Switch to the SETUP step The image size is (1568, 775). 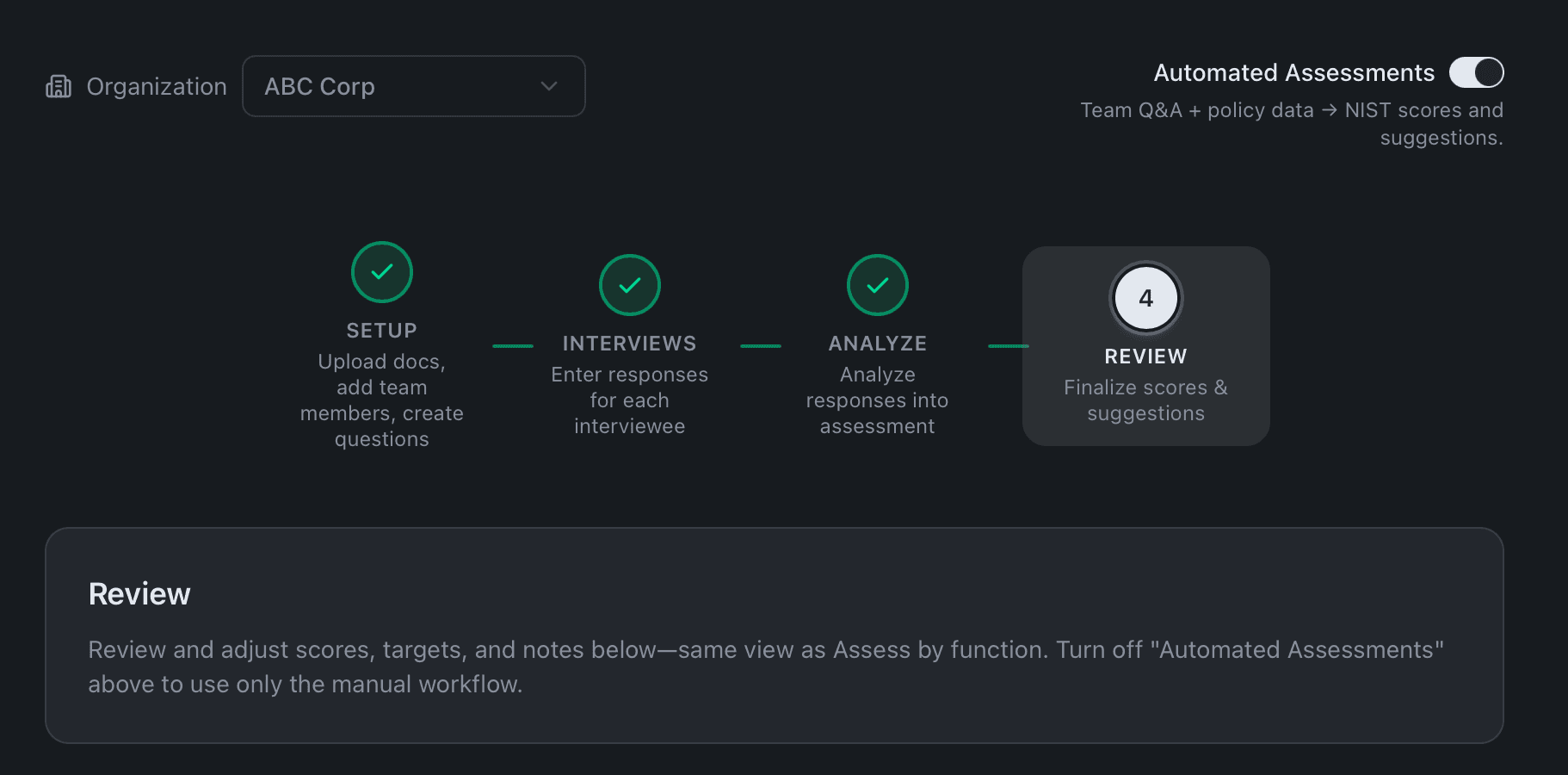click(x=381, y=329)
